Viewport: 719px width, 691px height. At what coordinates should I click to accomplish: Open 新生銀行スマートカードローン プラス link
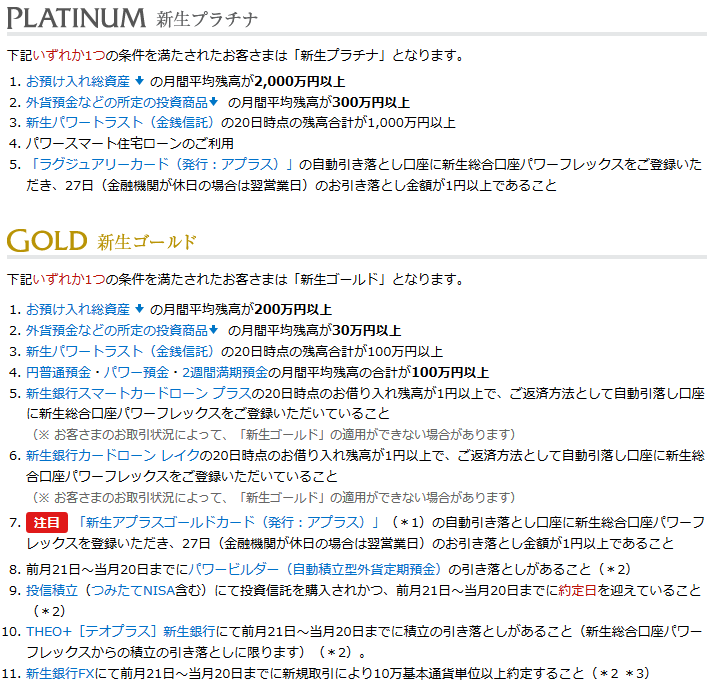pos(138,393)
